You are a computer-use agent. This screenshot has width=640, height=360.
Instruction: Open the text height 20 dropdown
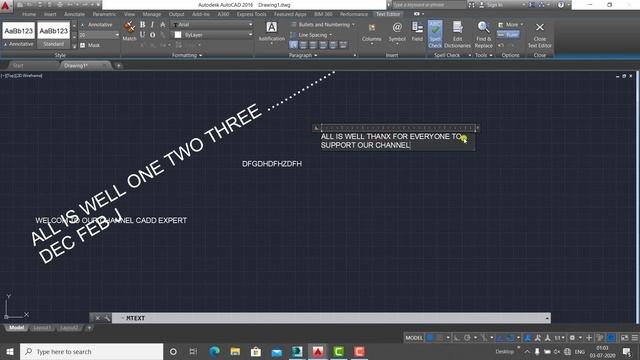coord(98,35)
